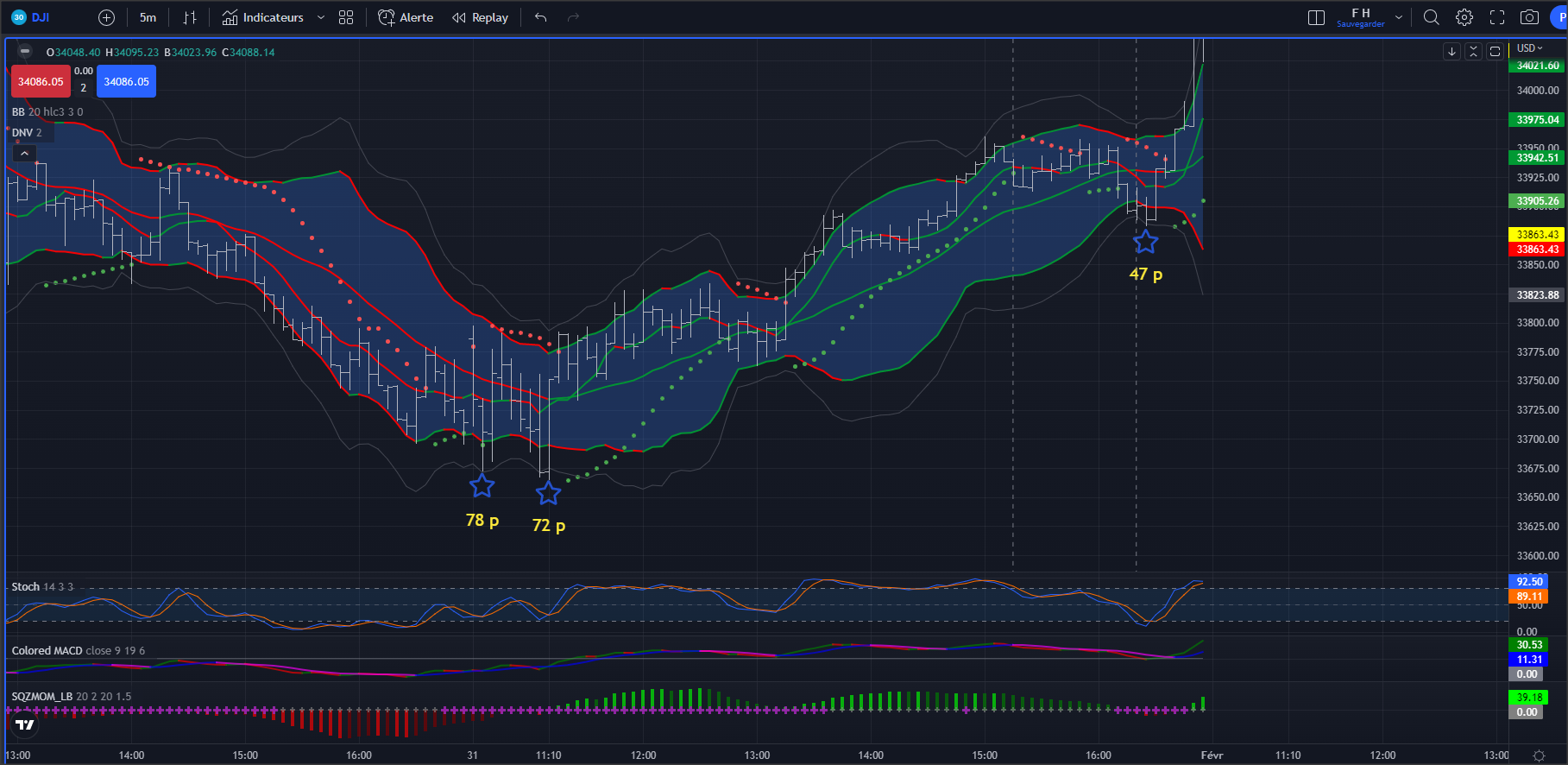Start bar Replay mode
Viewport: 1568px width, 765px height.
481,17
